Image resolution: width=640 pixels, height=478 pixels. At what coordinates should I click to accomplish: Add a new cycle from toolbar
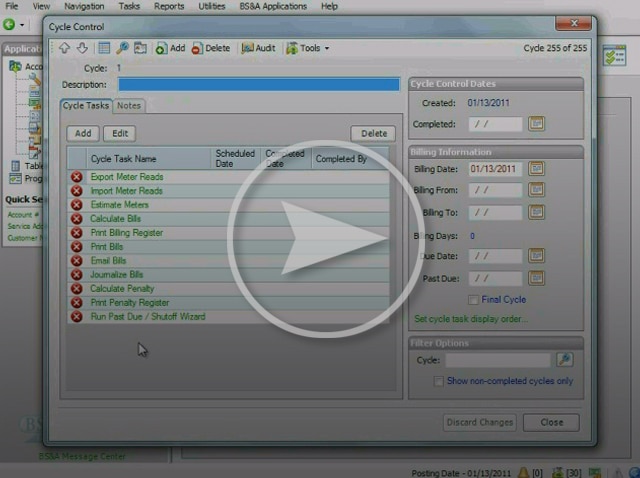tap(170, 48)
